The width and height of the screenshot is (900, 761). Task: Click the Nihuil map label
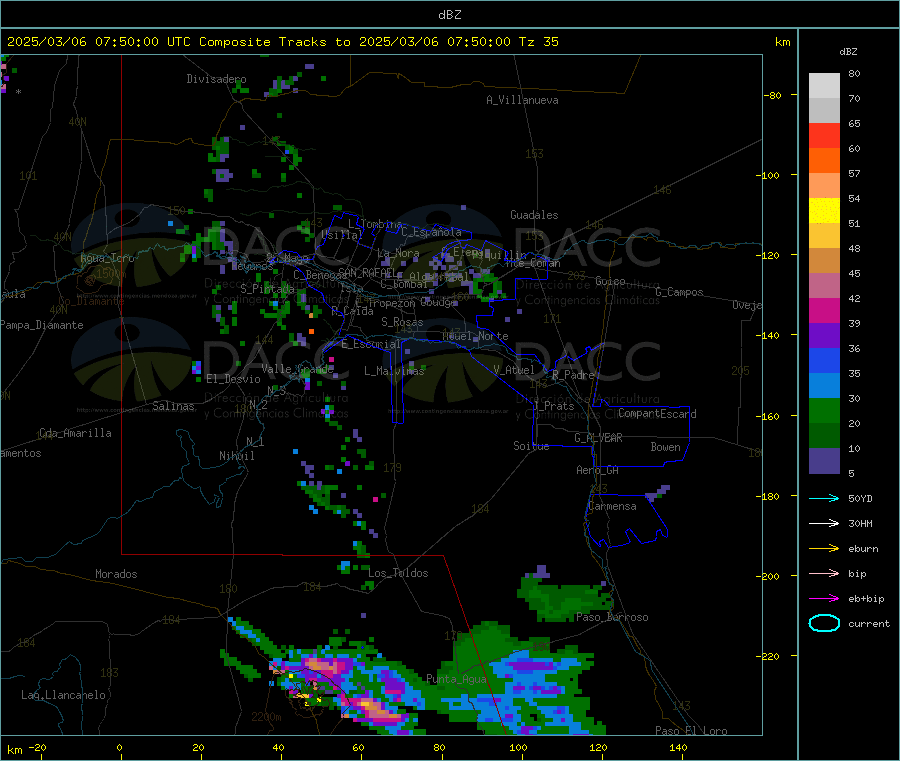tap(237, 456)
